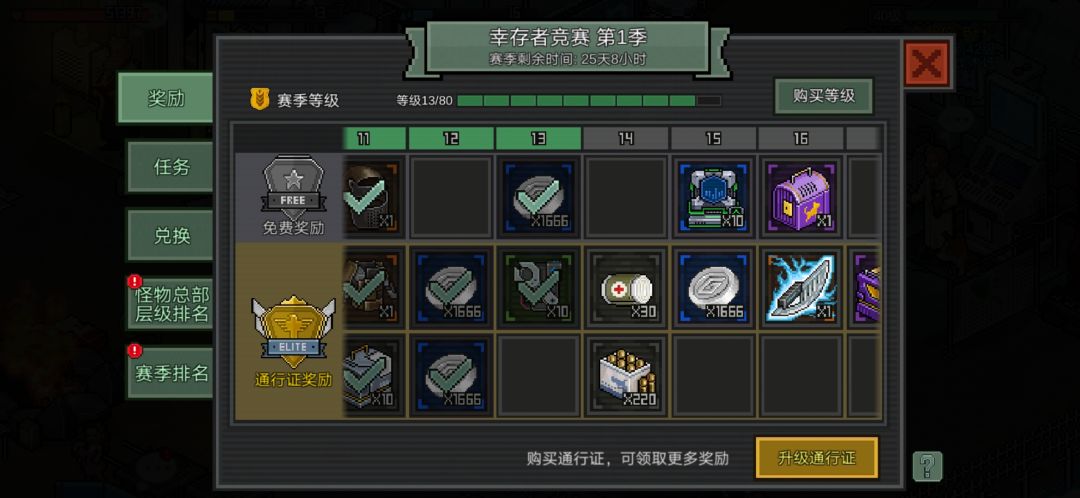
Task: Pick the ammo box x220 reward
Action: tap(625, 375)
